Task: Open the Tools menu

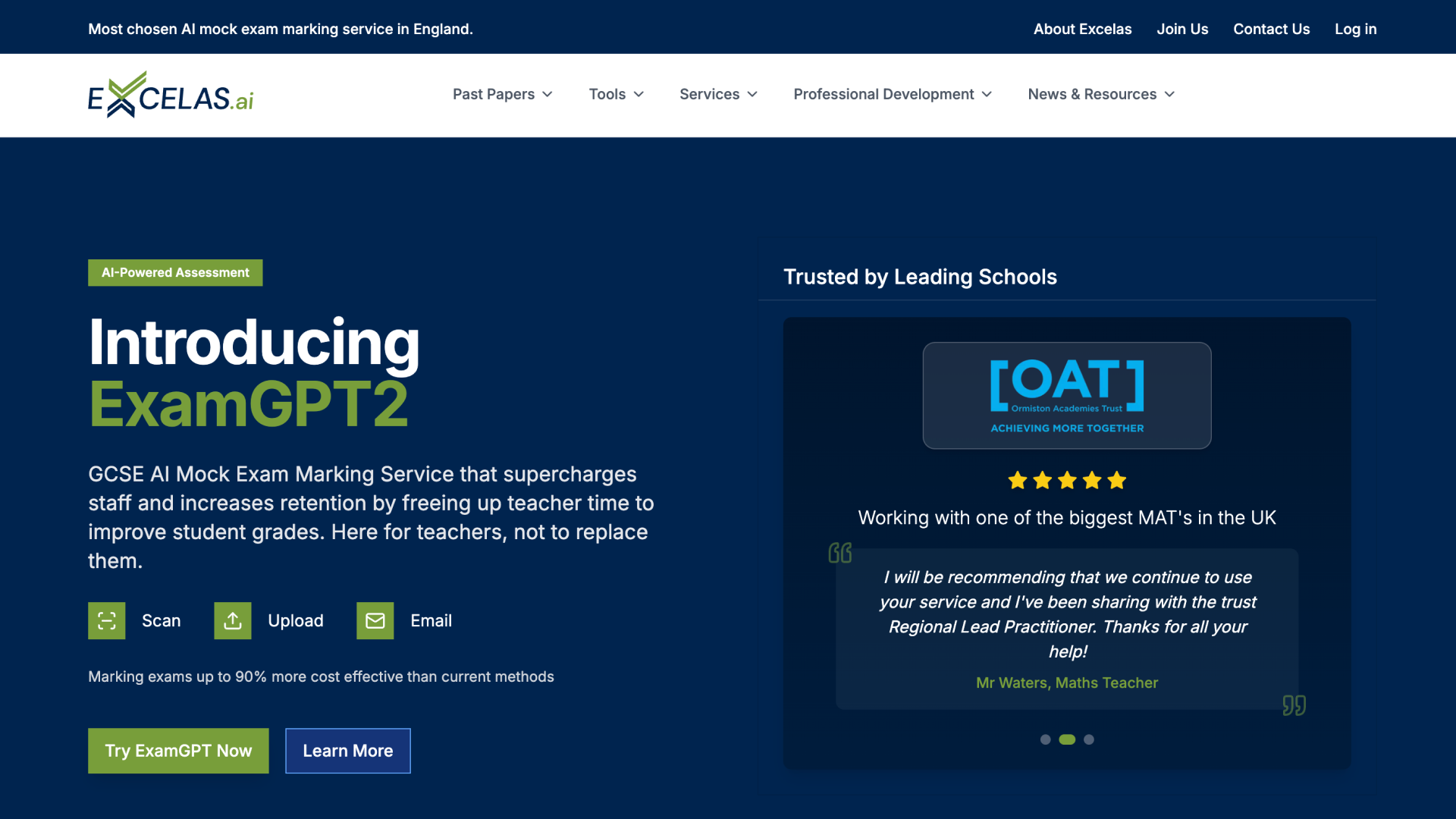Action: pyautogui.click(x=617, y=95)
